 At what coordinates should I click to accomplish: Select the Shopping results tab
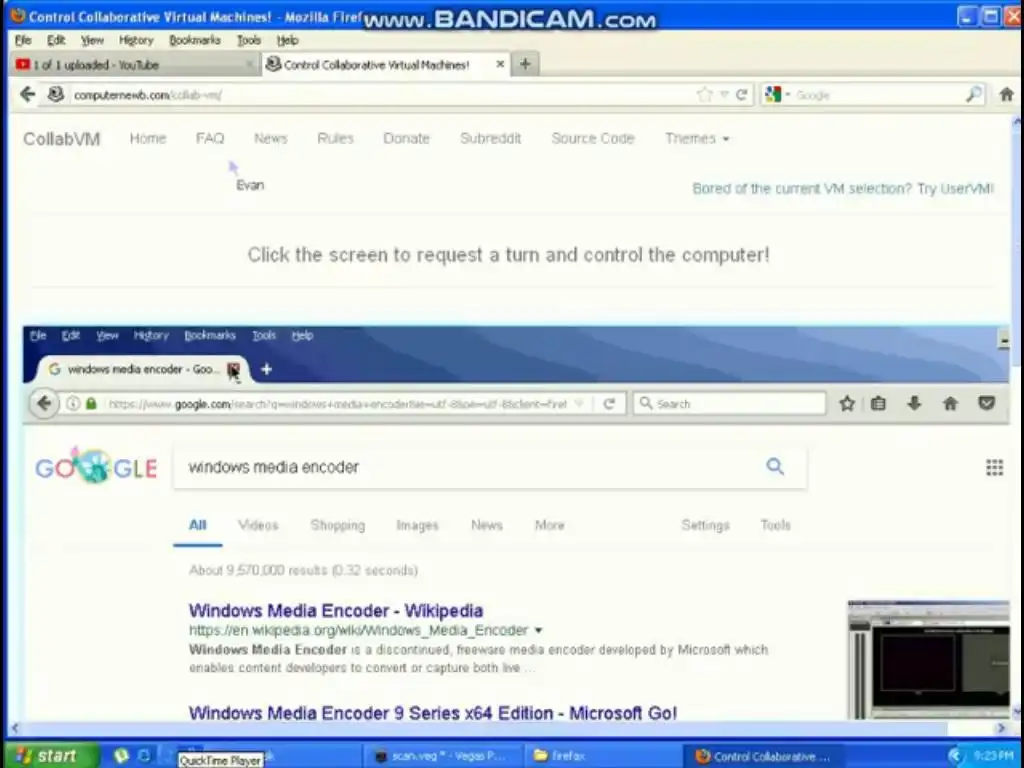(338, 525)
